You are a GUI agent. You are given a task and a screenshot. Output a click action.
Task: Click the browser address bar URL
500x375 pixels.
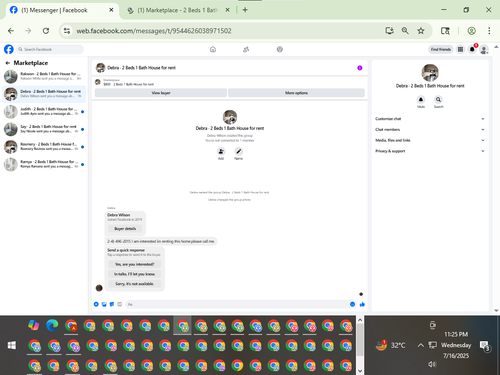coord(154,31)
